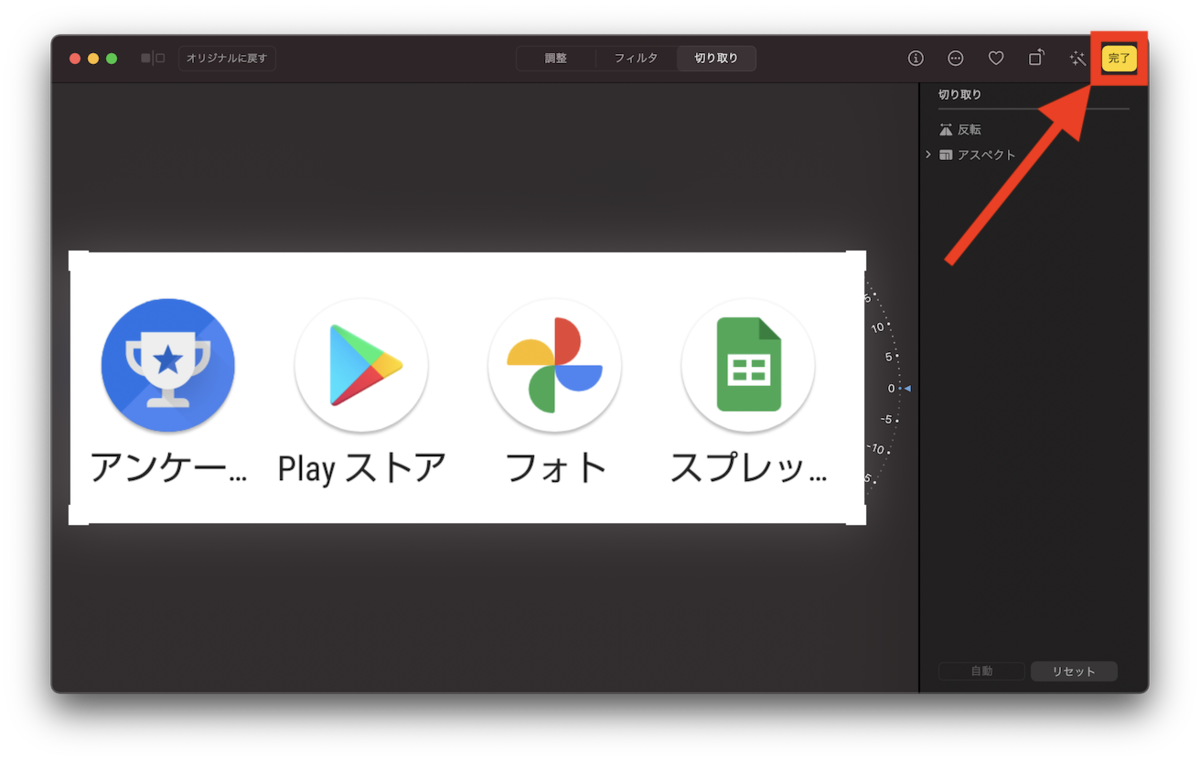The width and height of the screenshot is (1200, 761).
Task: Click the green Sheets icon in photo
Action: [x=748, y=365]
